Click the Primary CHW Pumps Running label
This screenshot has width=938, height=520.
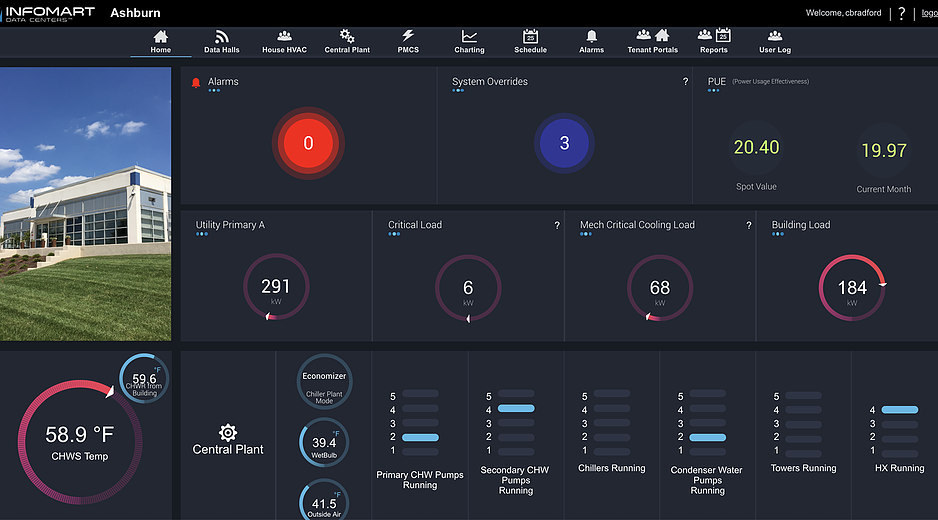coord(420,480)
